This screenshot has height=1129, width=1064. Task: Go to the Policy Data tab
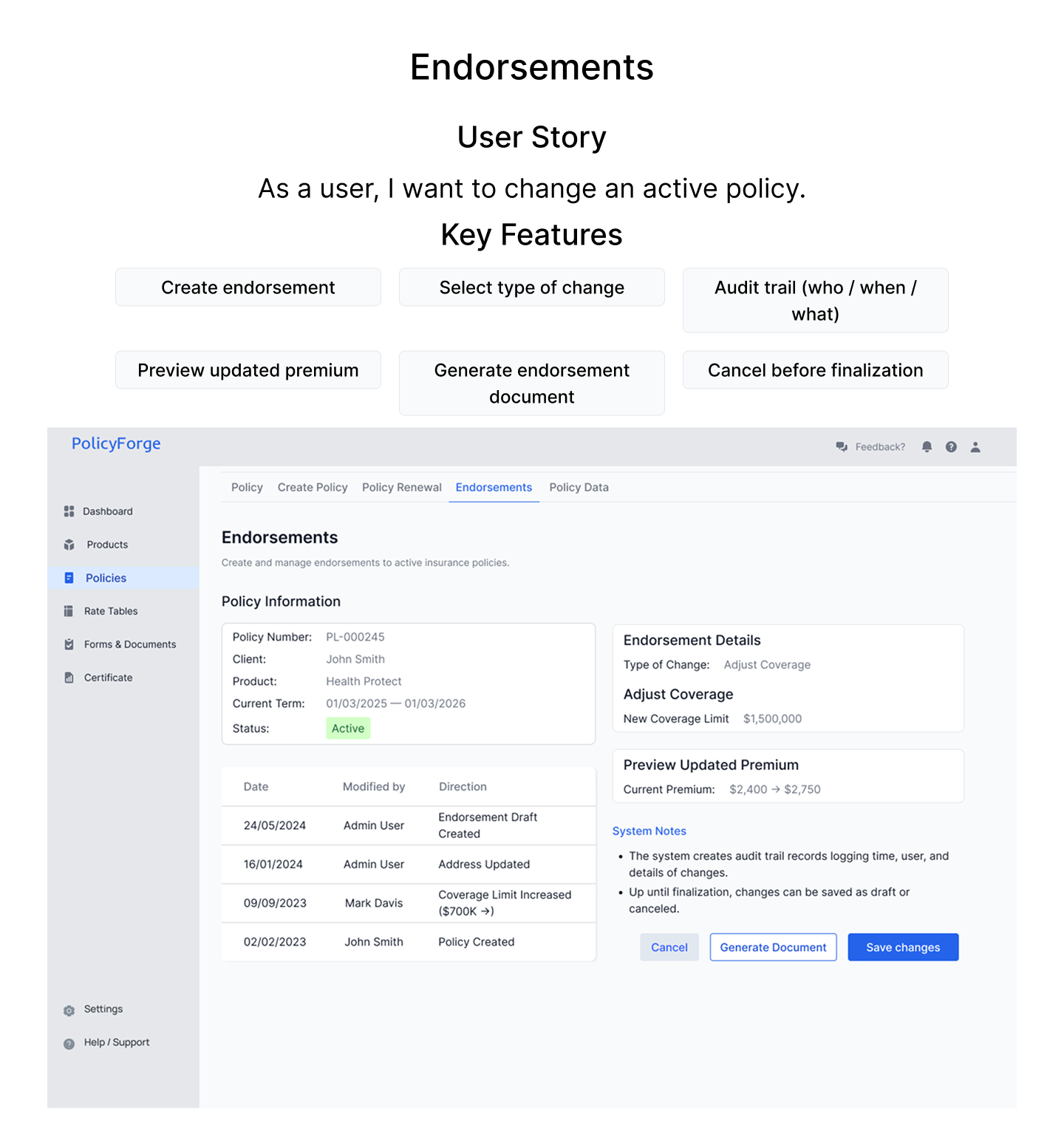[579, 488]
